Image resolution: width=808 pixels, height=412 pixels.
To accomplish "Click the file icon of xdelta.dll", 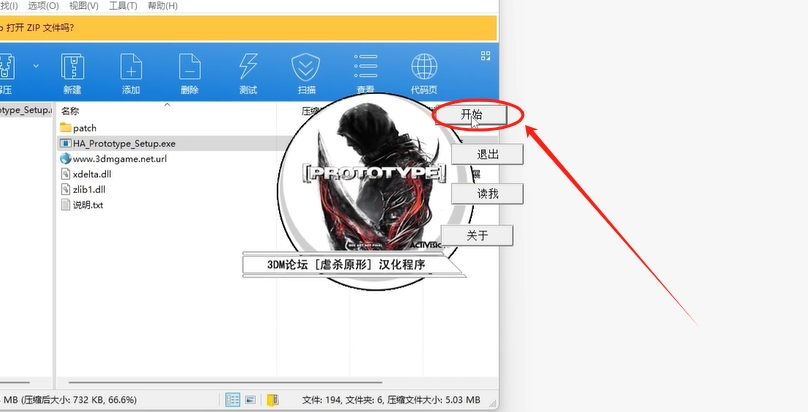I will [x=65, y=174].
